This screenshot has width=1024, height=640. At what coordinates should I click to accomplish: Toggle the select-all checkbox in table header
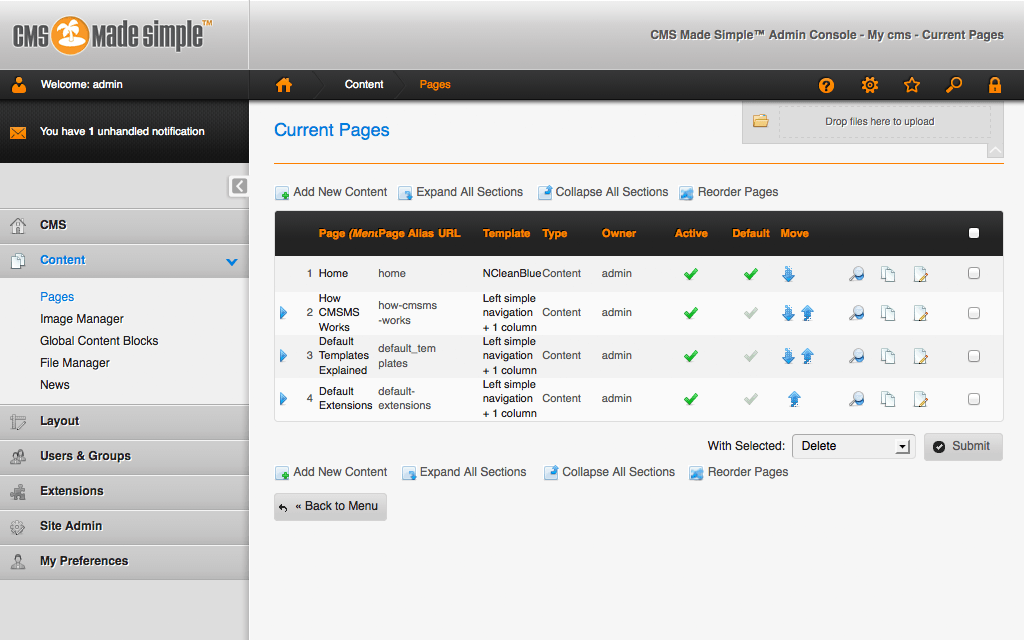(x=974, y=233)
